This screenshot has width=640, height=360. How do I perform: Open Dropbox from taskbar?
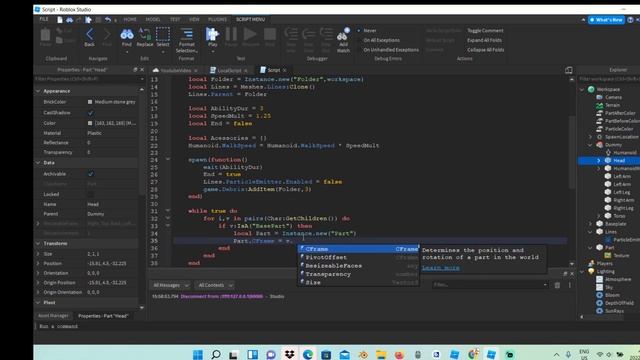289,354
